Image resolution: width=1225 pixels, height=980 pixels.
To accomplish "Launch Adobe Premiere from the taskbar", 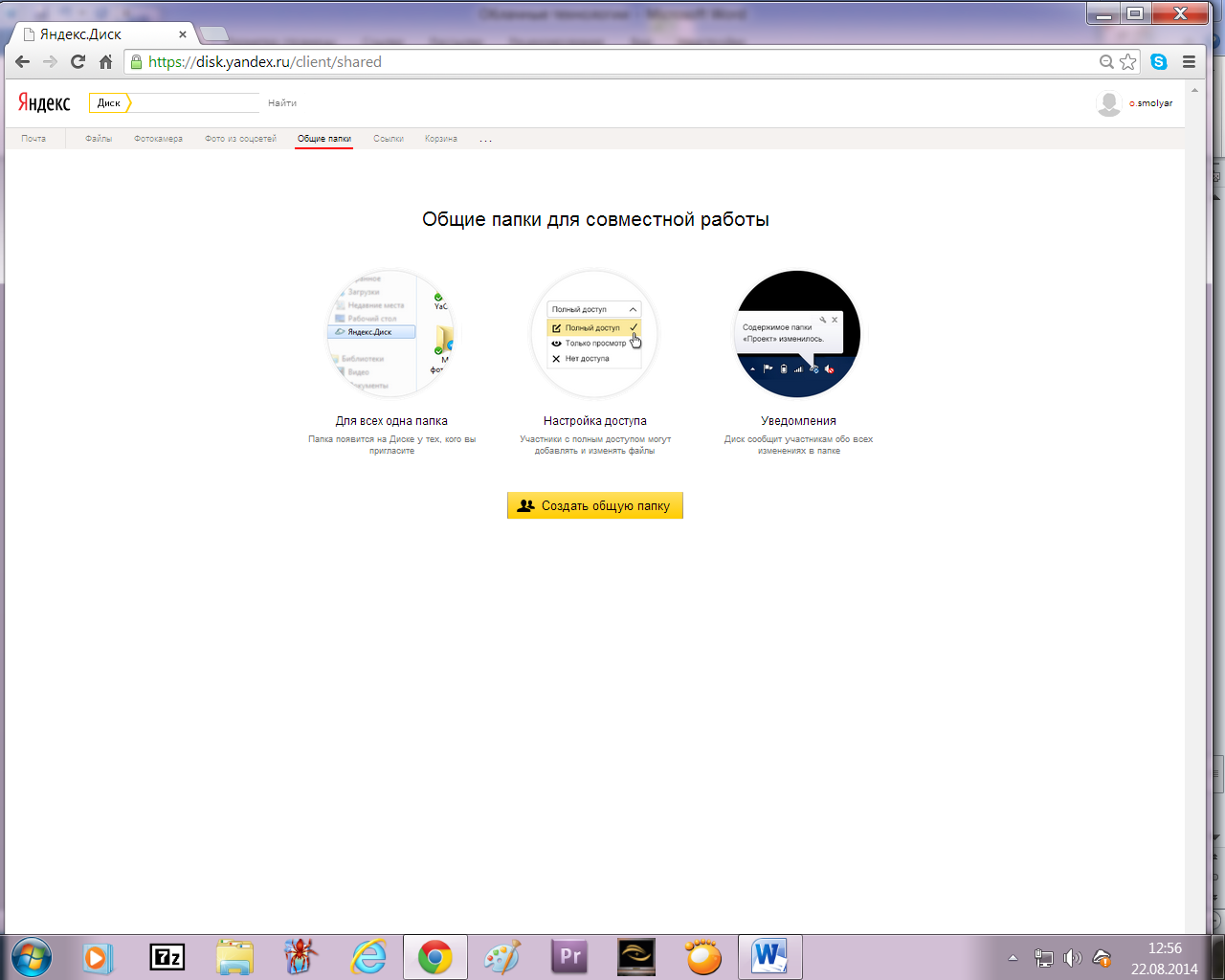I will tap(569, 957).
